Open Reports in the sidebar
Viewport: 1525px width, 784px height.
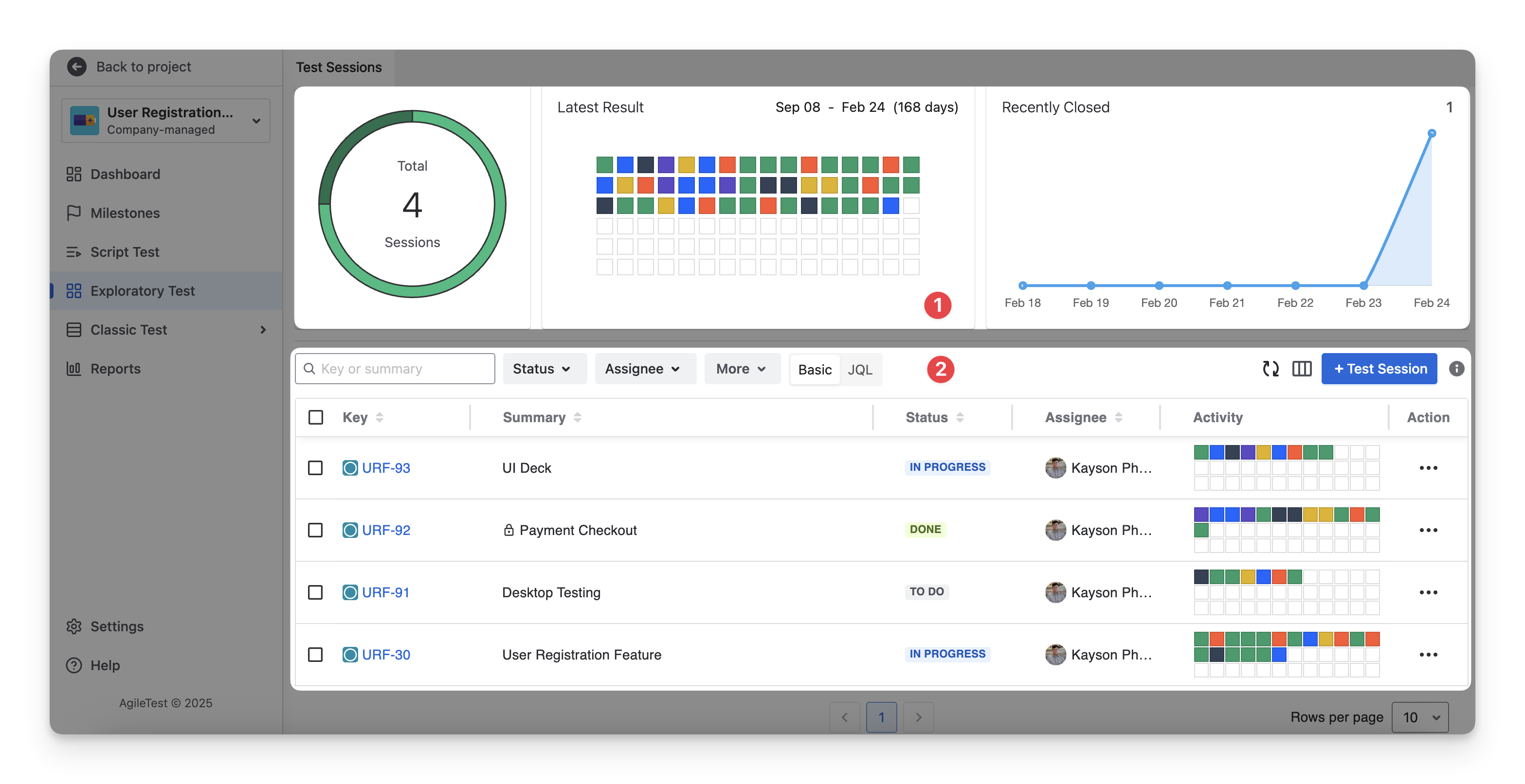(x=115, y=369)
